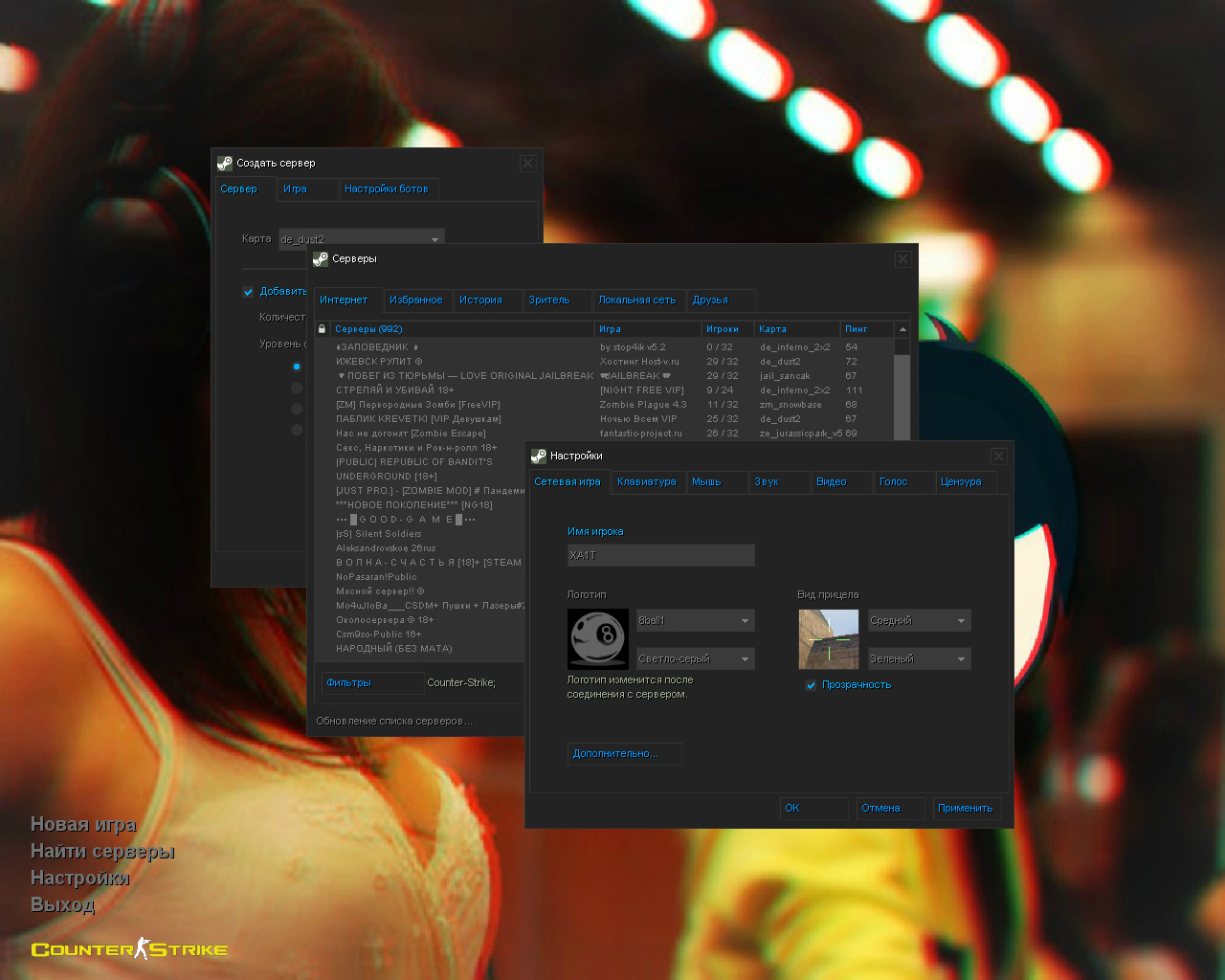
Task: Click the password lock column header icon
Action: pyautogui.click(x=322, y=329)
